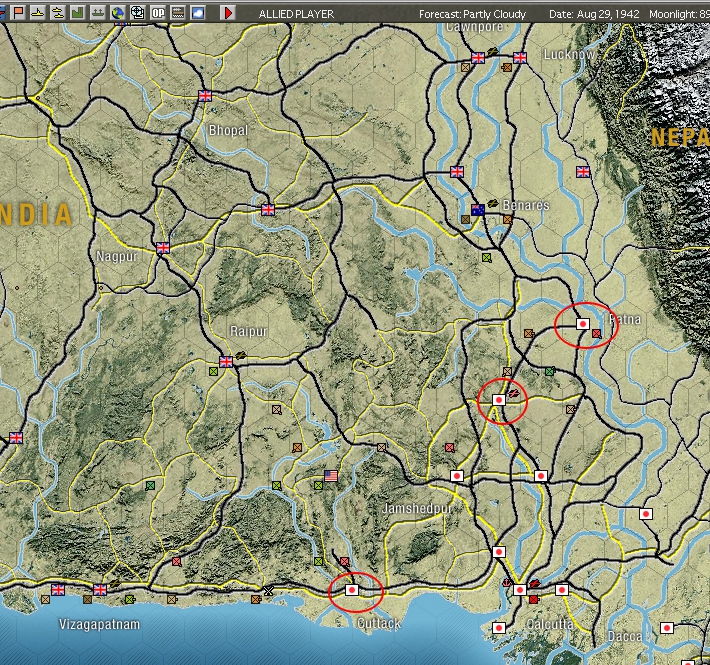Click the Moonlight status text
This screenshot has width=710, height=665.
679,14
